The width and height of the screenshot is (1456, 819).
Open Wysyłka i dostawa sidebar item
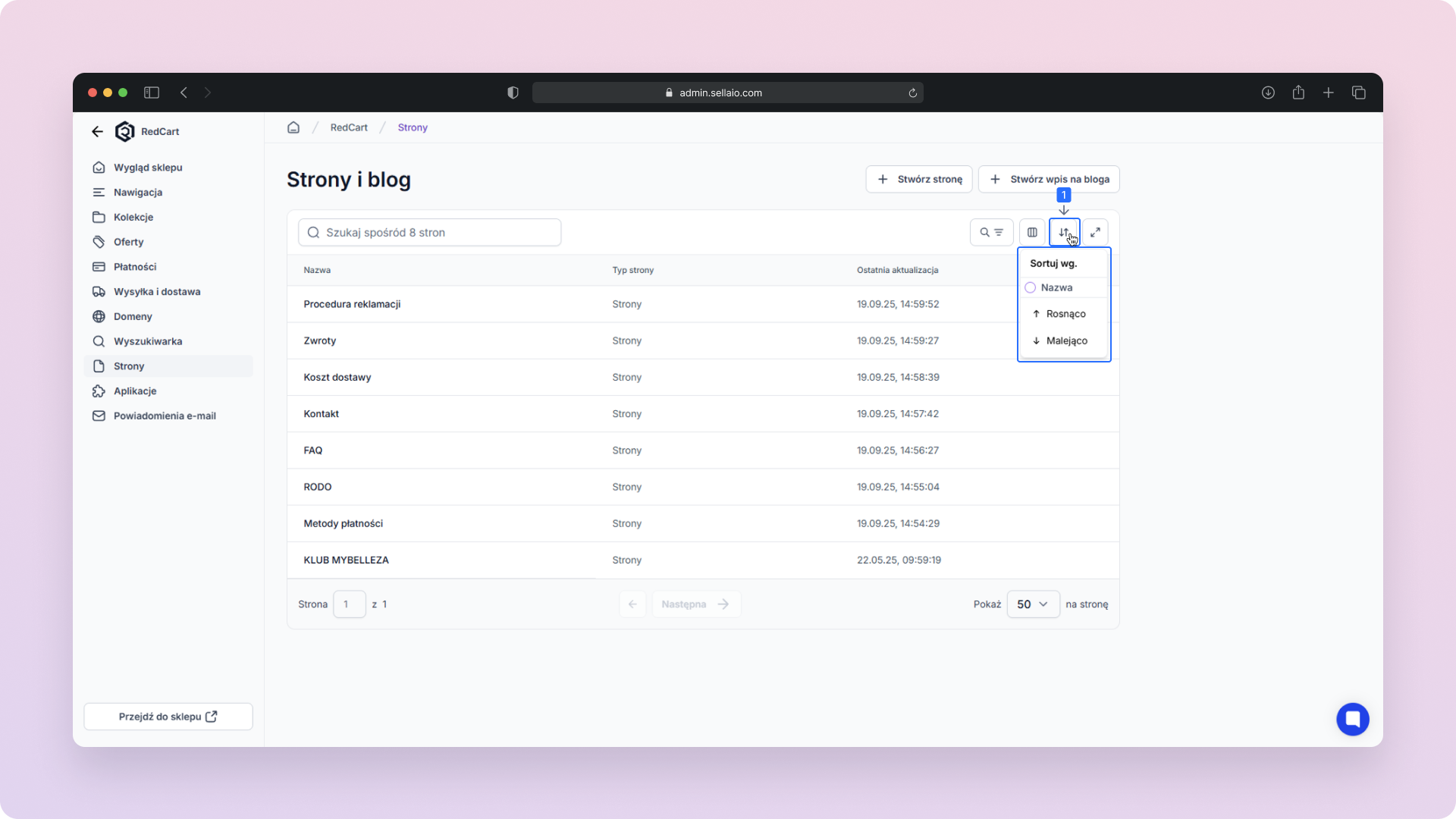coord(157,292)
